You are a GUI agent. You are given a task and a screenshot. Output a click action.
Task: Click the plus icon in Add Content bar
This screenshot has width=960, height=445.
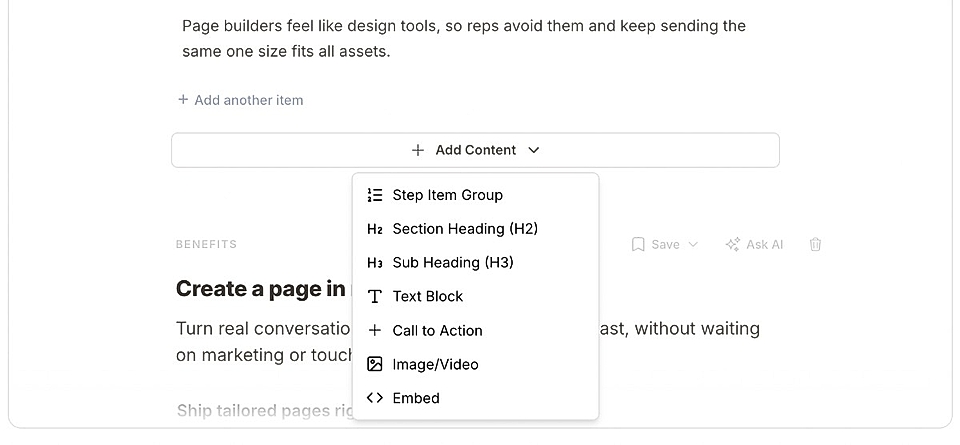point(418,150)
